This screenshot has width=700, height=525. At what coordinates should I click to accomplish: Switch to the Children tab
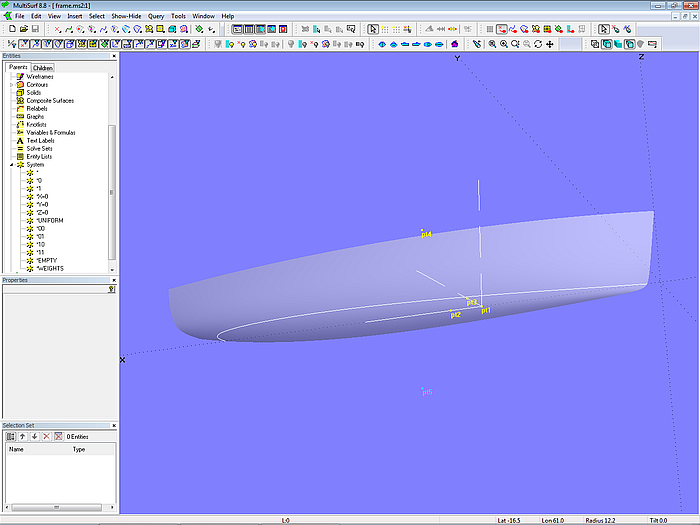43,67
